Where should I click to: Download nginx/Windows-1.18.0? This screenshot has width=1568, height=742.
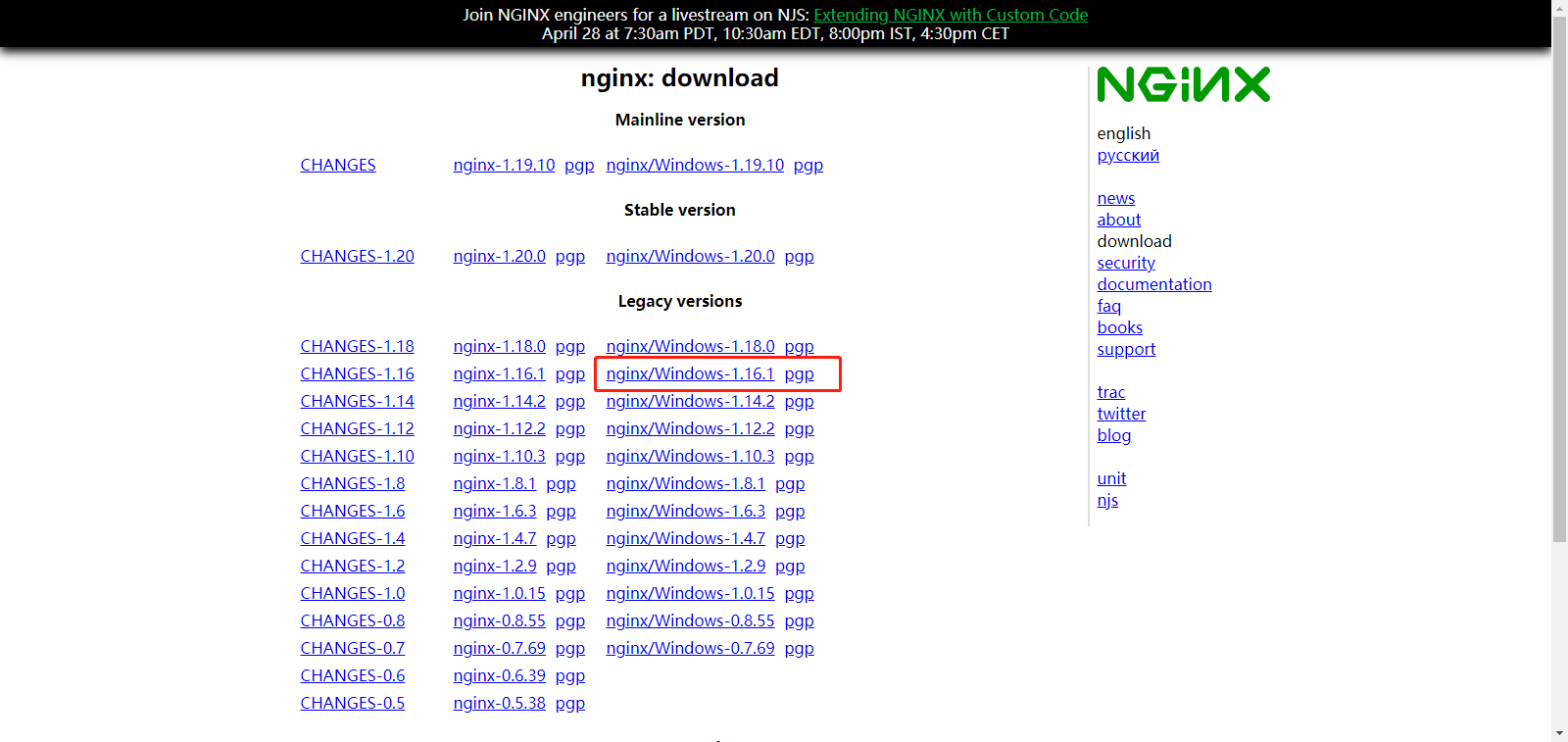click(690, 346)
